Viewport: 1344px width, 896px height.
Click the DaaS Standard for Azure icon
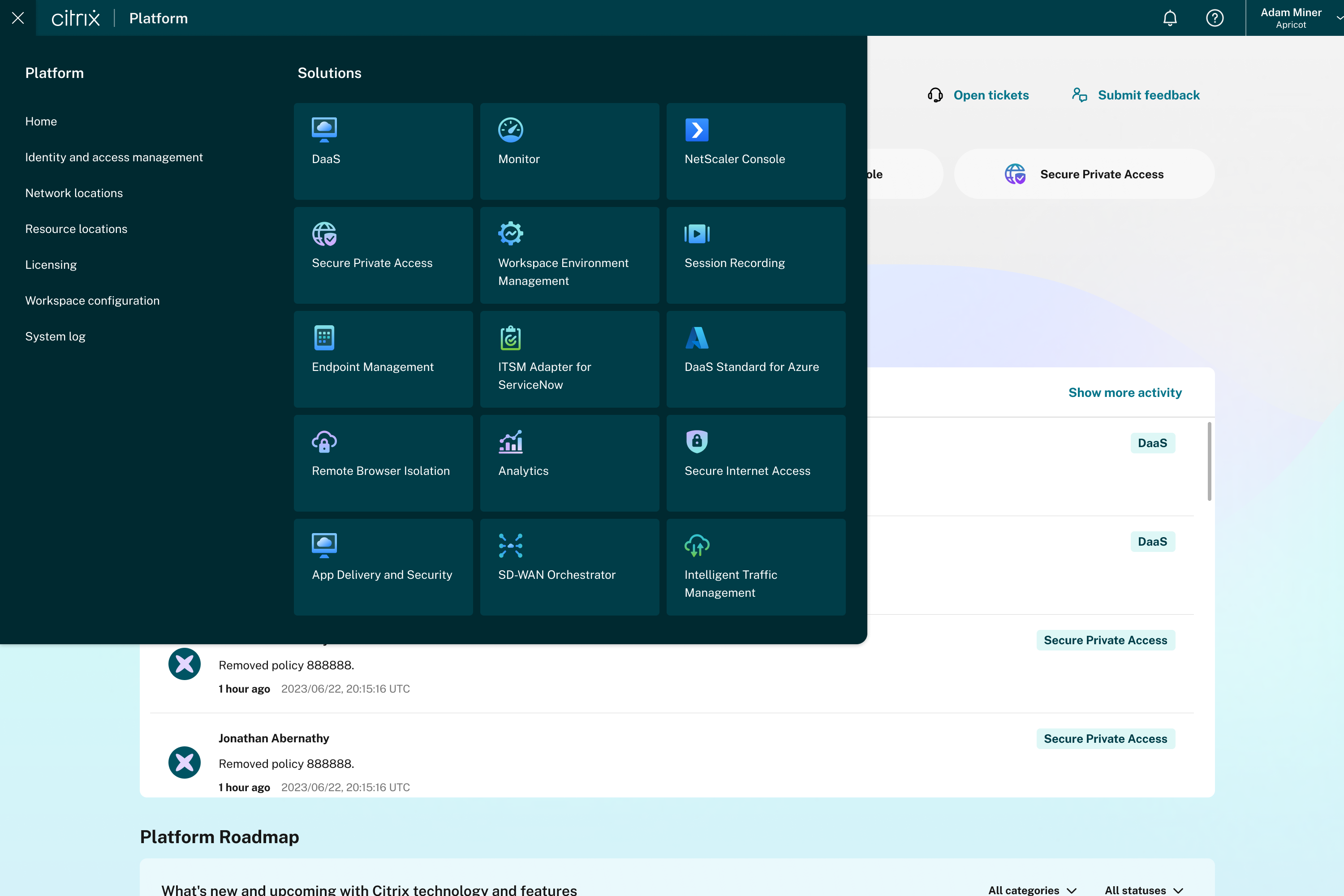click(697, 338)
